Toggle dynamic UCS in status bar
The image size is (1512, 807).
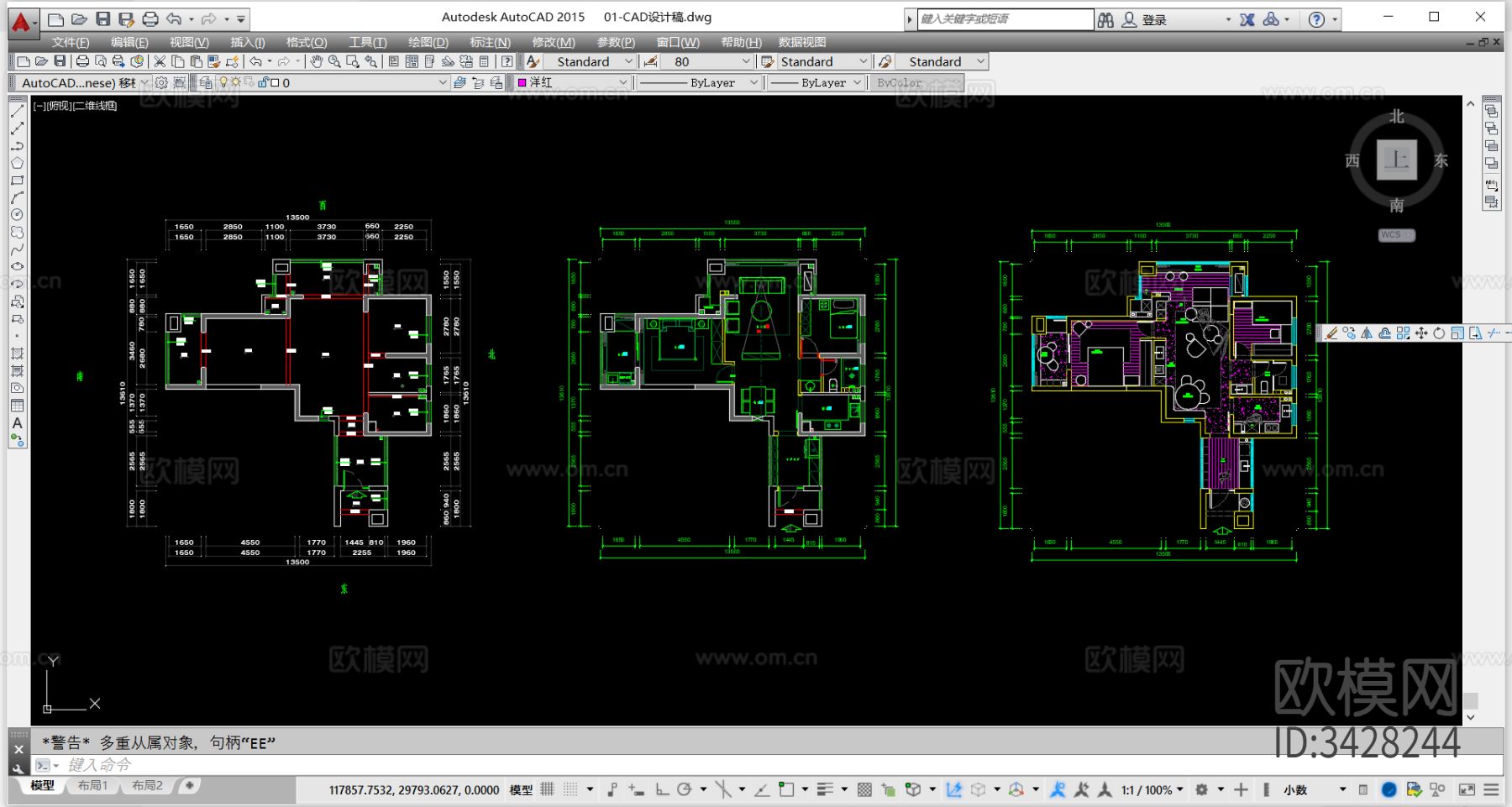pos(953,789)
